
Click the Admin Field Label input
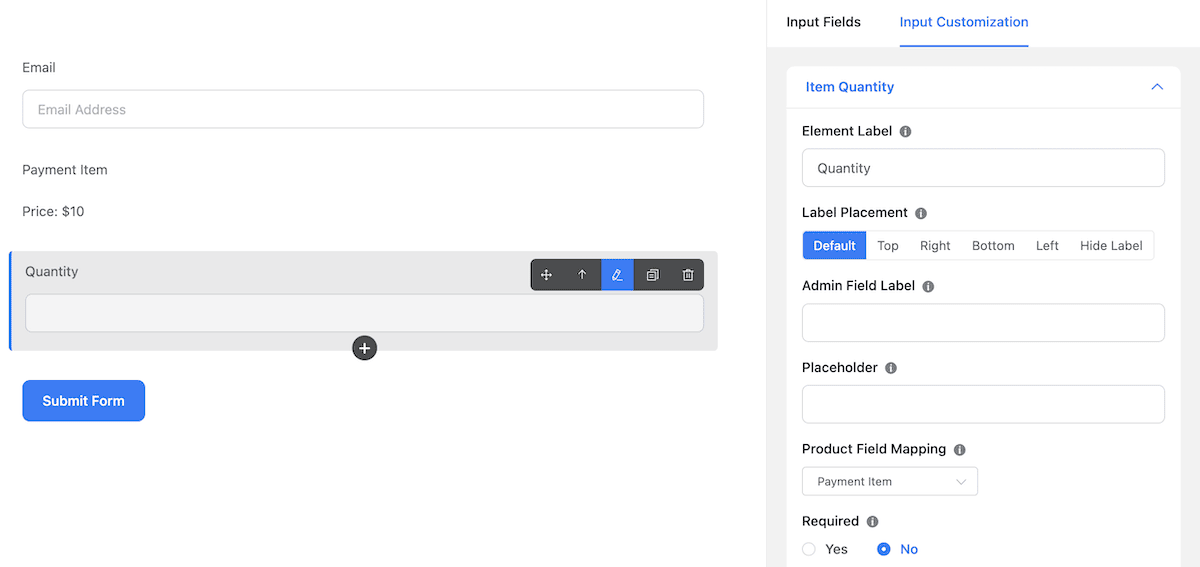pos(983,323)
